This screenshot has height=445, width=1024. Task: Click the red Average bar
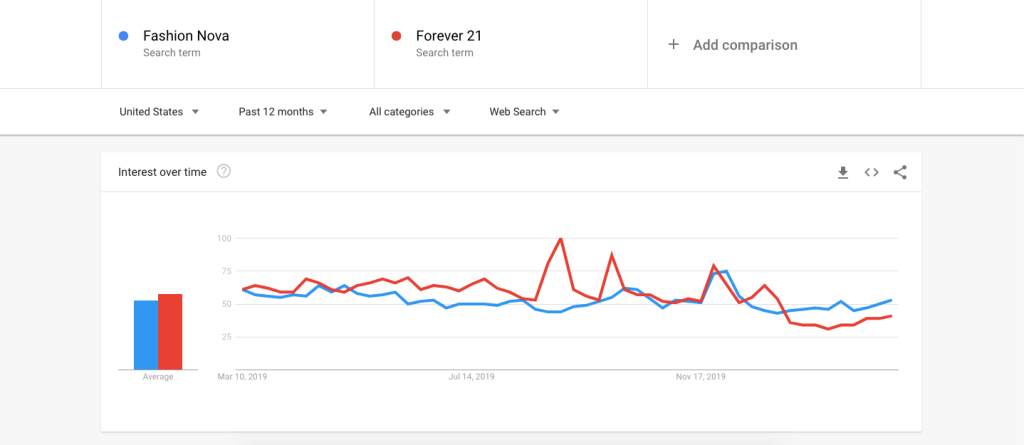tap(170, 332)
